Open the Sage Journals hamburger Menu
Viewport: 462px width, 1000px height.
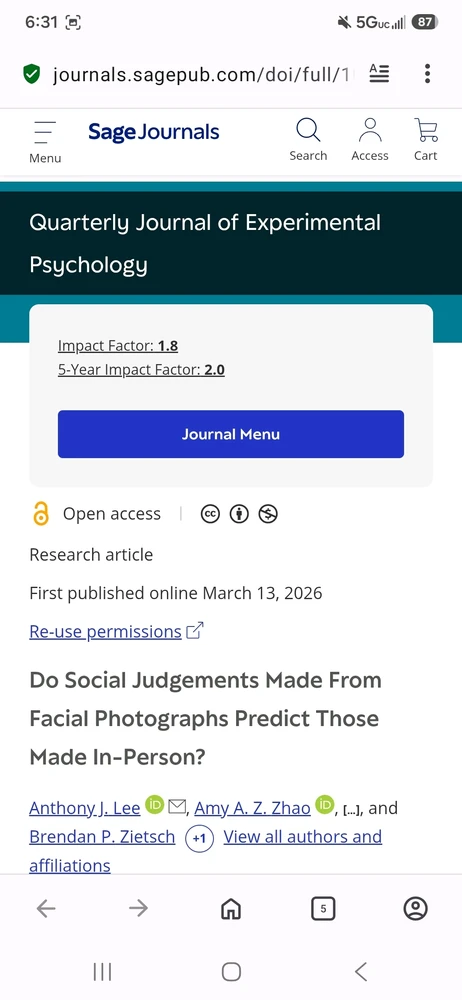click(45, 142)
